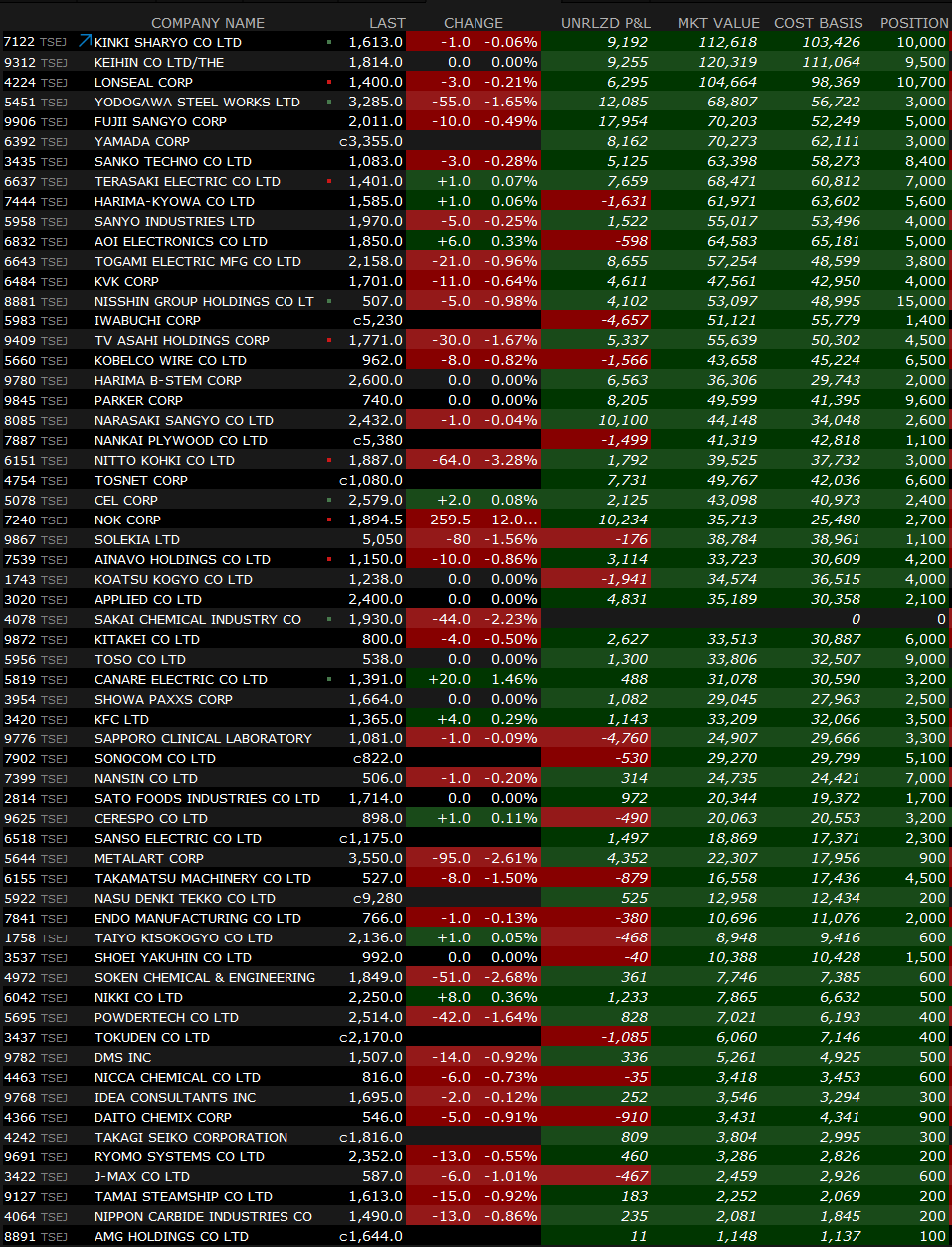Image resolution: width=952 pixels, height=1247 pixels.
Task: Click SATO FOODS INDUSTRIES CO LTD name
Action: 207,798
